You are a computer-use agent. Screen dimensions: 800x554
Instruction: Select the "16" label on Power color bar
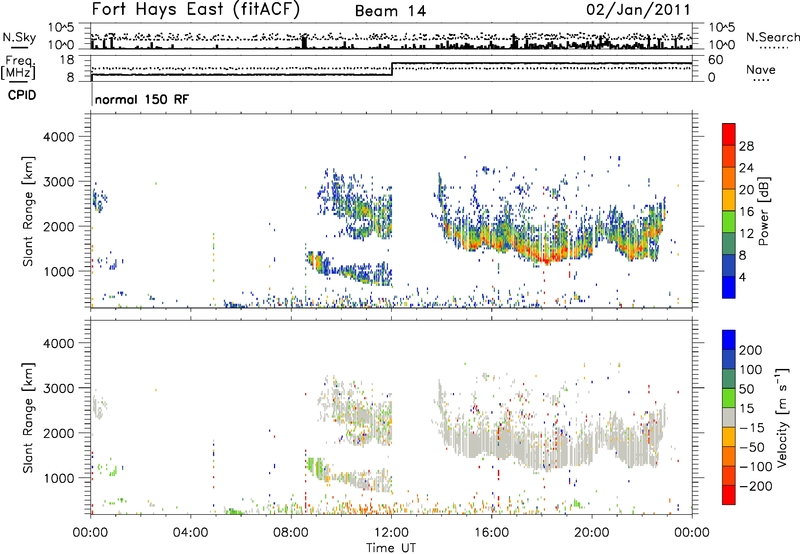(746, 212)
